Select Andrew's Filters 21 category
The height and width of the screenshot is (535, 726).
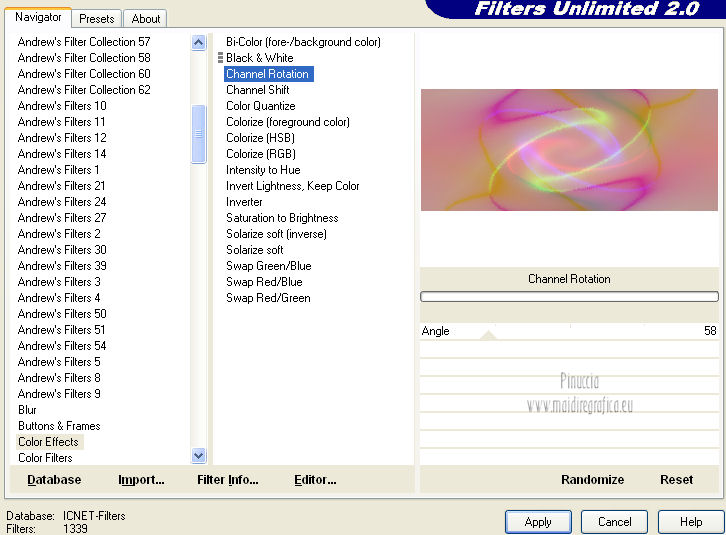coord(61,186)
